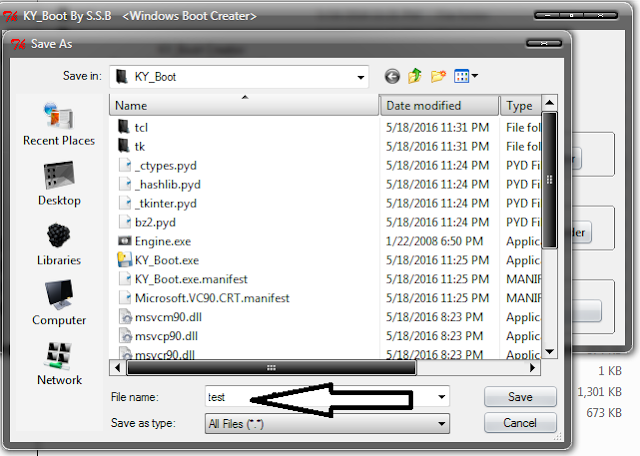Click the Save button
Image resolution: width=640 pixels, height=456 pixels.
[x=520, y=397]
